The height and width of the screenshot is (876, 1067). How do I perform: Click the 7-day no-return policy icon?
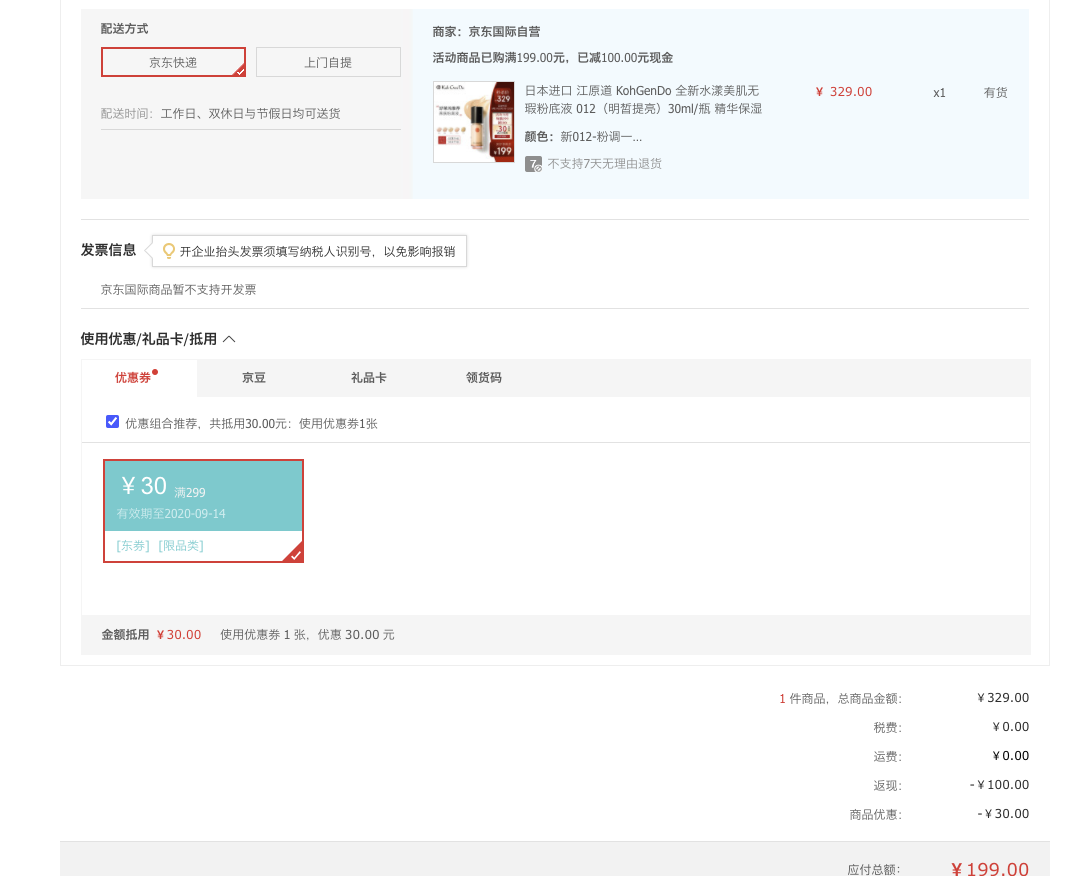[533, 164]
